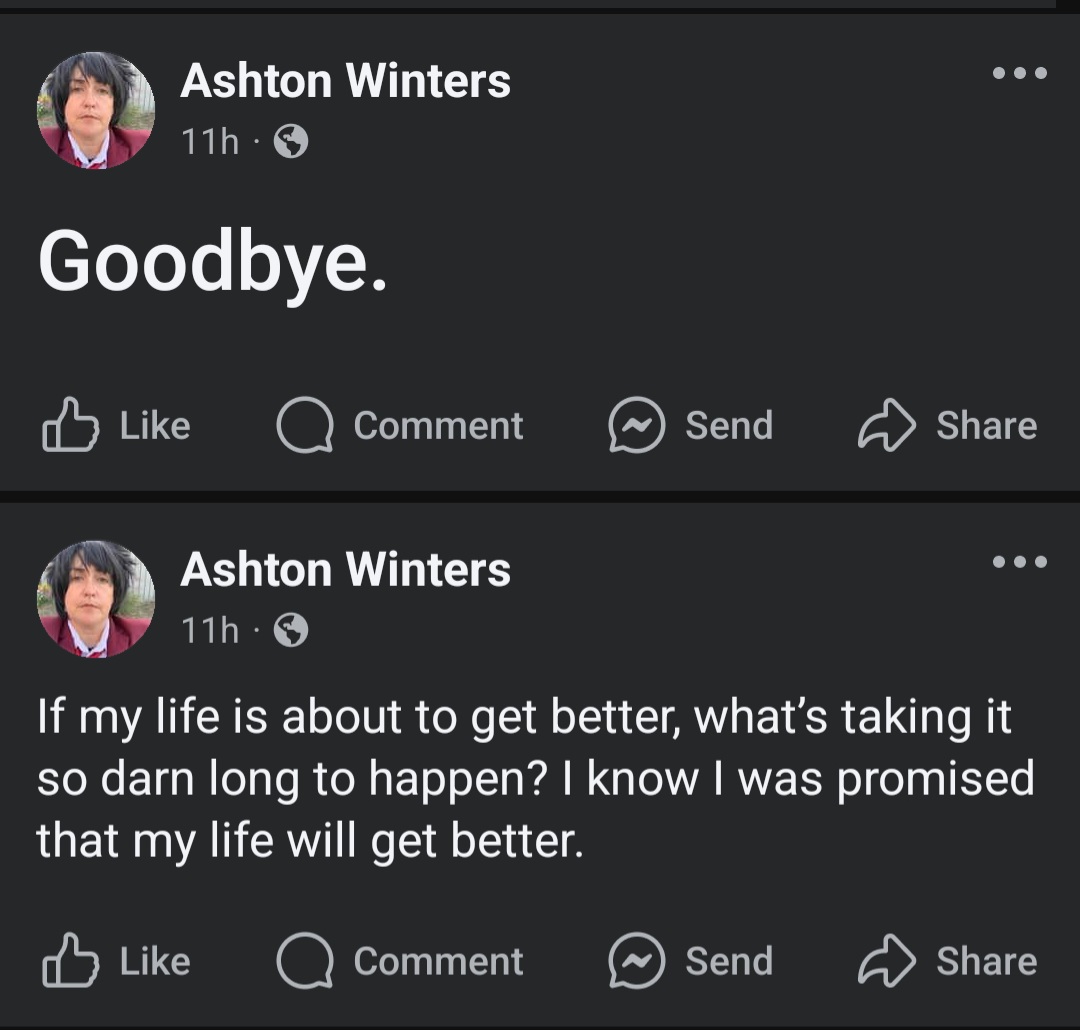Click comment bubble icon on "Goodbye." post

(306, 426)
